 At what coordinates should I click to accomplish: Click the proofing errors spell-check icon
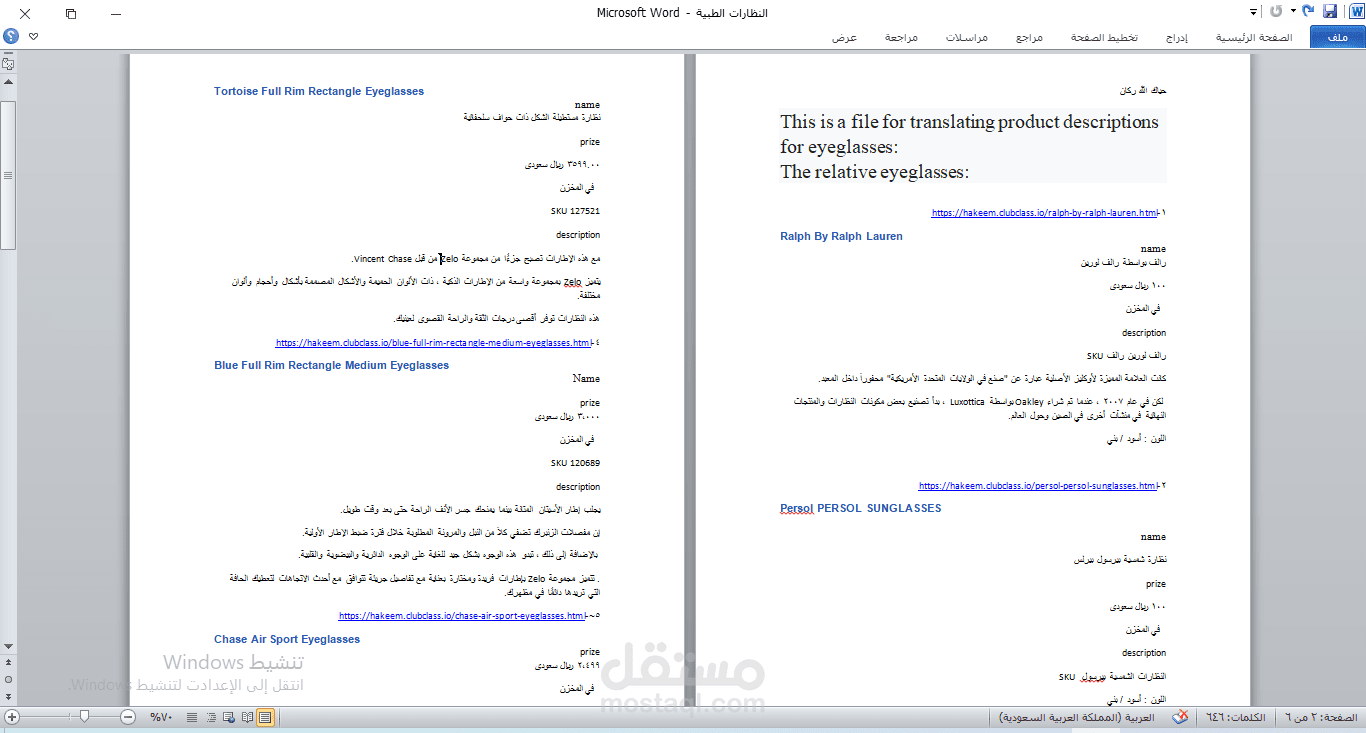[1181, 717]
